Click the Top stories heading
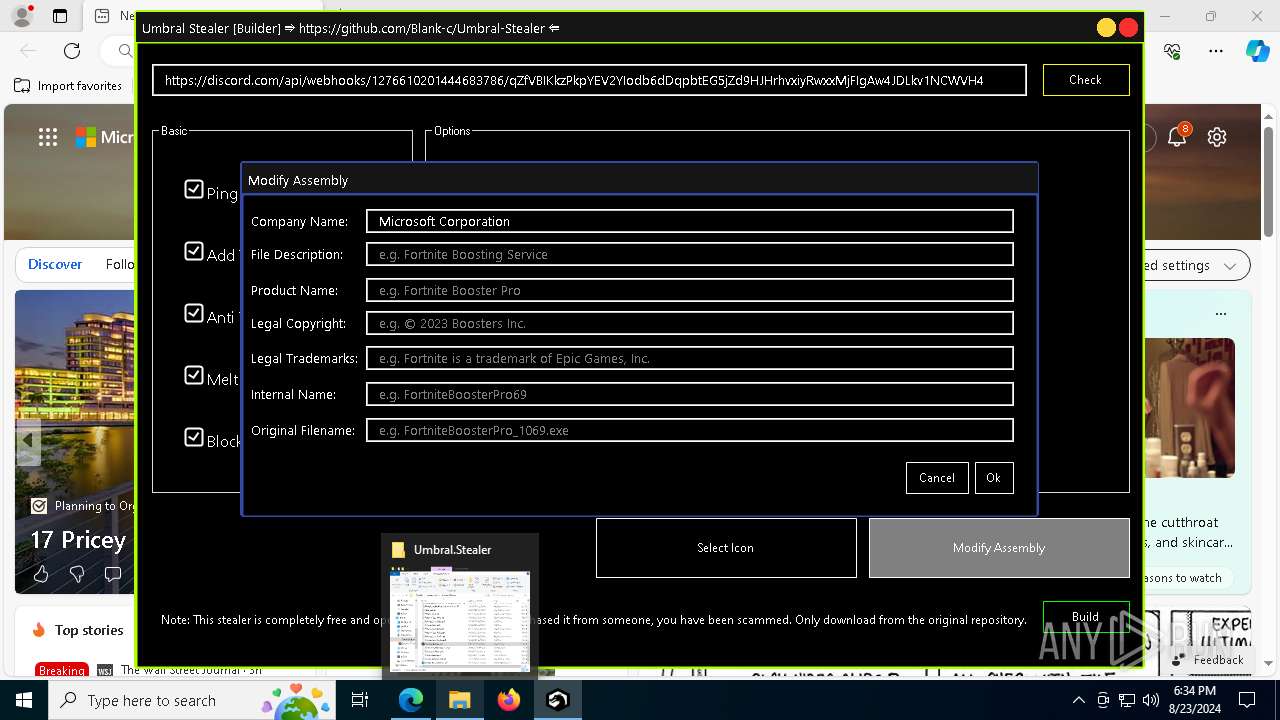 [89, 630]
